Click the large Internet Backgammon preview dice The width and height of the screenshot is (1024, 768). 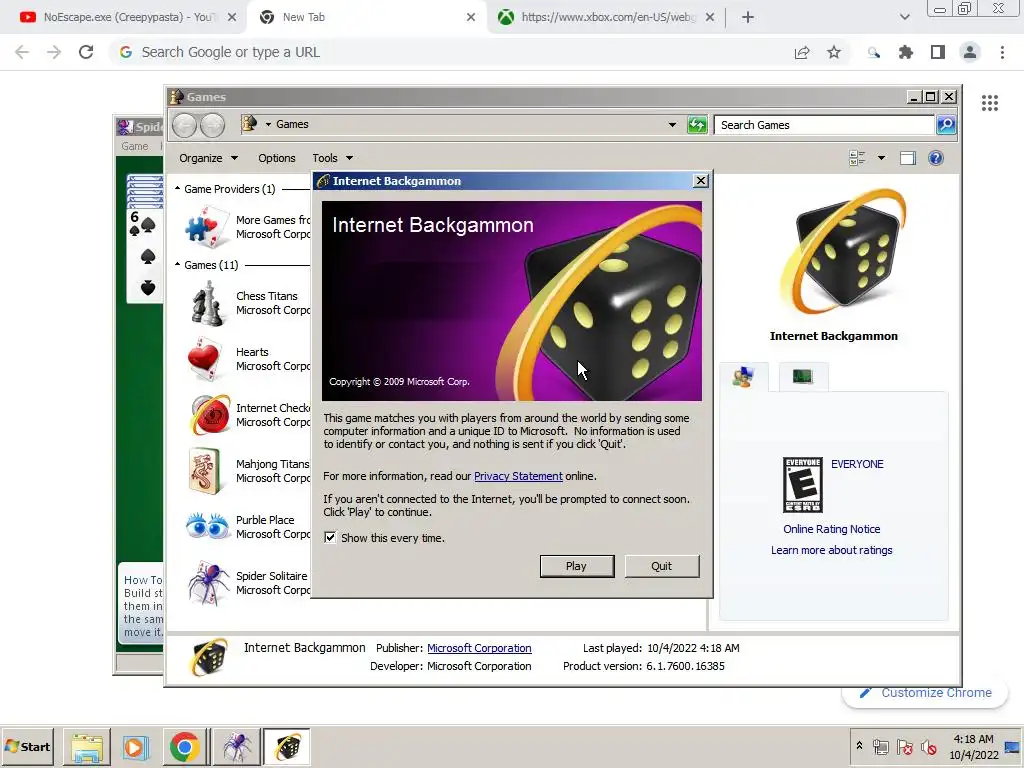tap(843, 250)
